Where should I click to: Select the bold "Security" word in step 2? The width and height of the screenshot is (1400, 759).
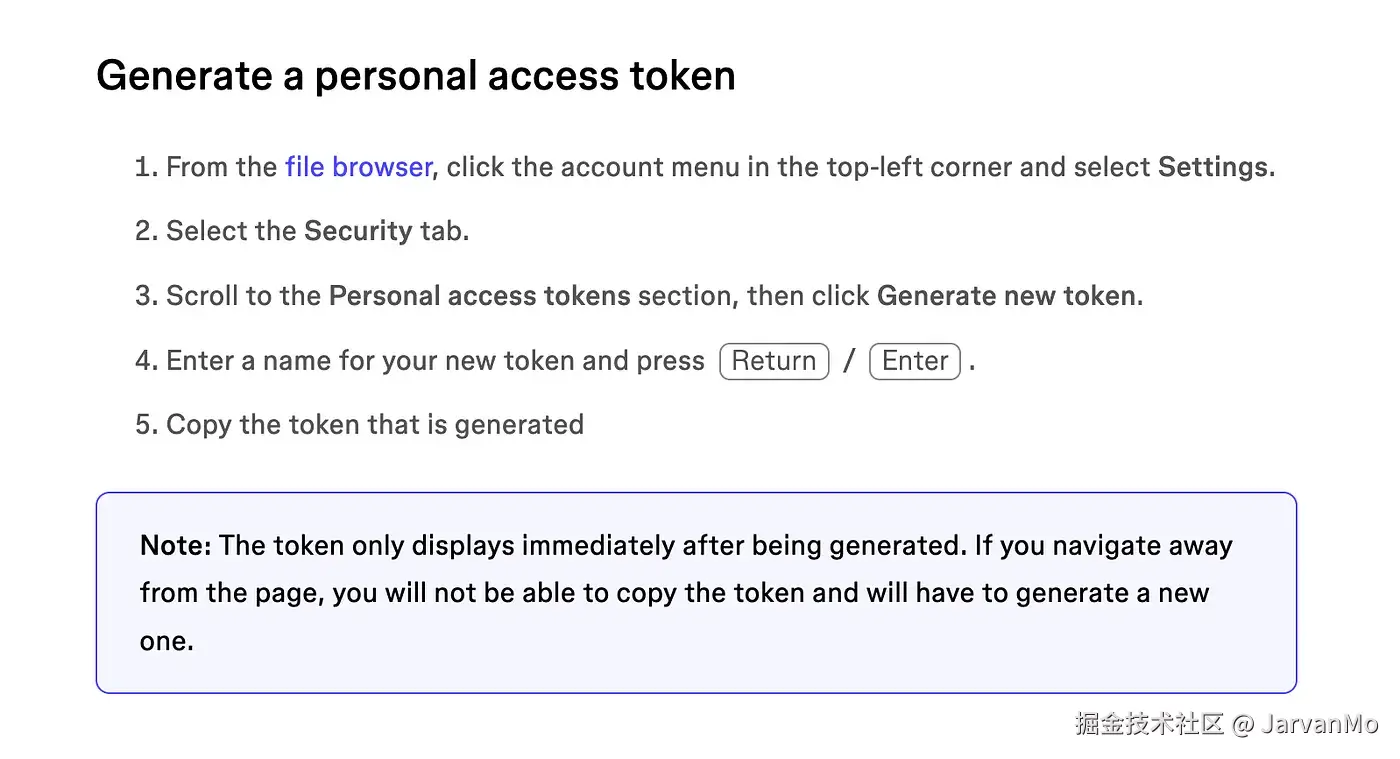[358, 231]
